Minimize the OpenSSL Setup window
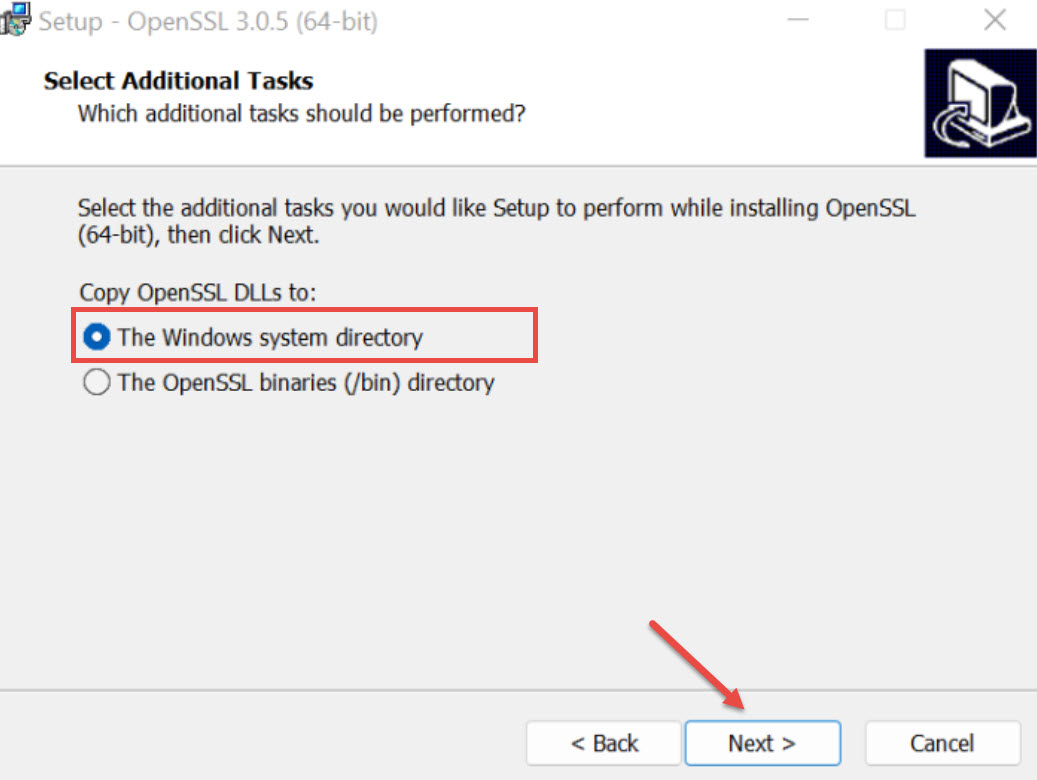 799,20
